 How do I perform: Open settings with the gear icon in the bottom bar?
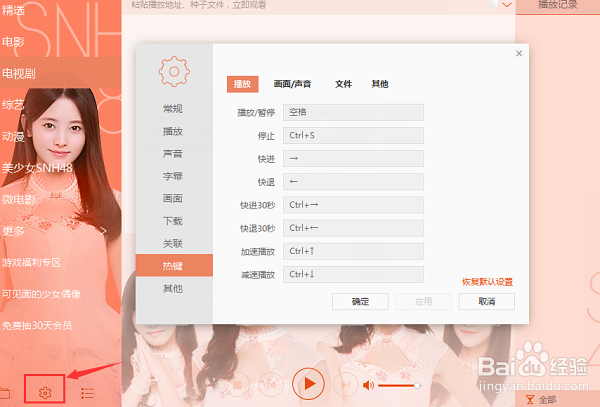[45, 392]
